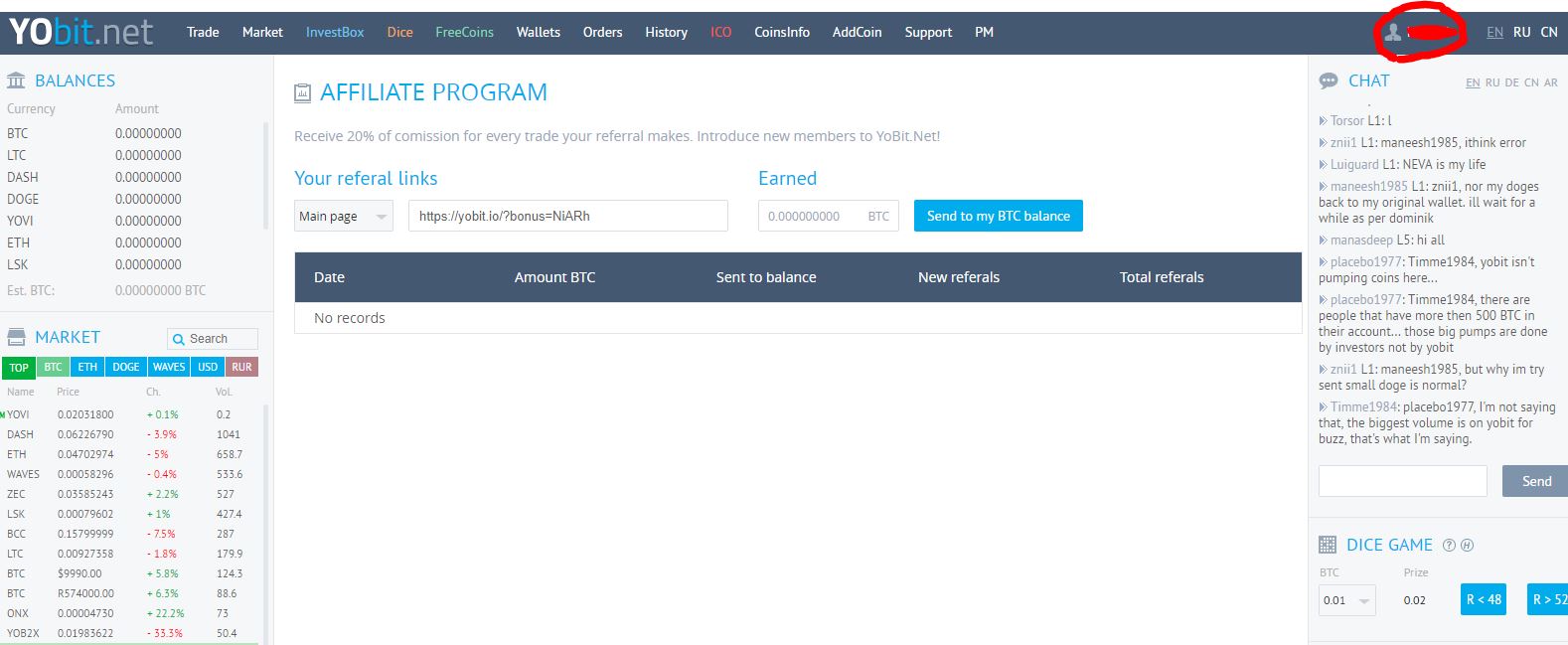Image resolution: width=1568 pixels, height=645 pixels.
Task: Click the Chat speech bubble icon
Action: coord(1328,81)
